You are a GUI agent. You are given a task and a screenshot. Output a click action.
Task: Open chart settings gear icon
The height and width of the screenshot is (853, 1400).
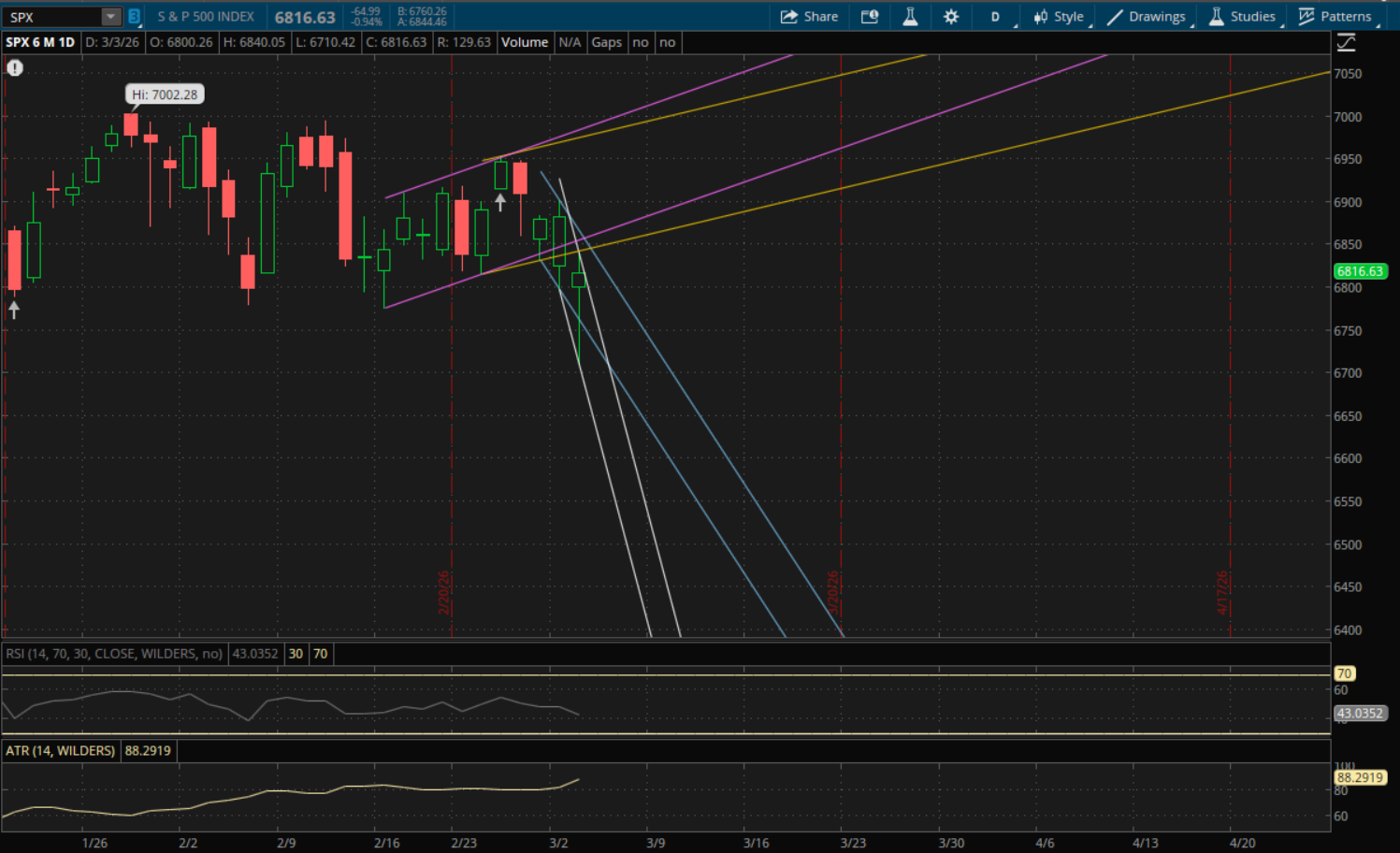(951, 16)
